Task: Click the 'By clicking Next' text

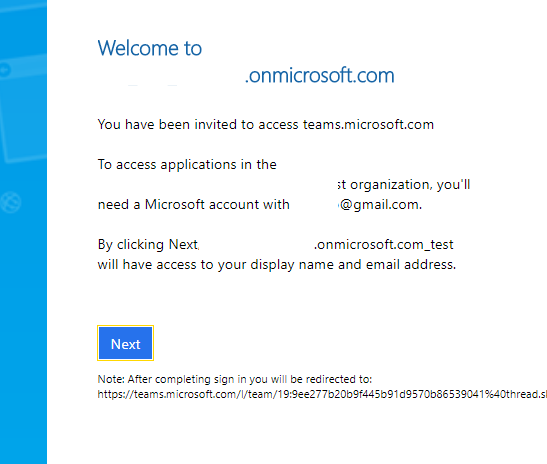Action: click(148, 245)
